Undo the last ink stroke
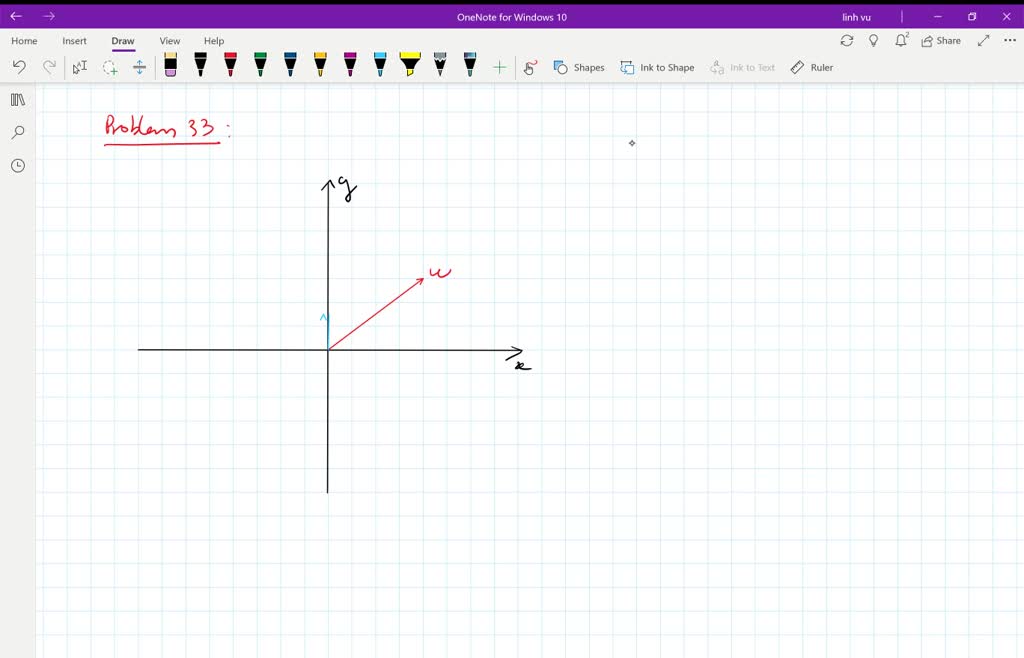Screen dimensions: 1024x658 (19, 67)
